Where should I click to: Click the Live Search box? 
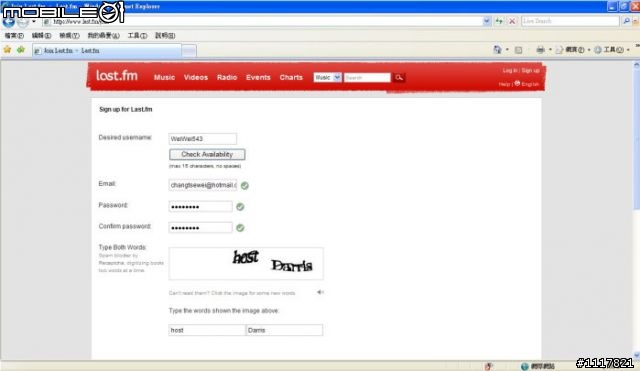click(570, 21)
